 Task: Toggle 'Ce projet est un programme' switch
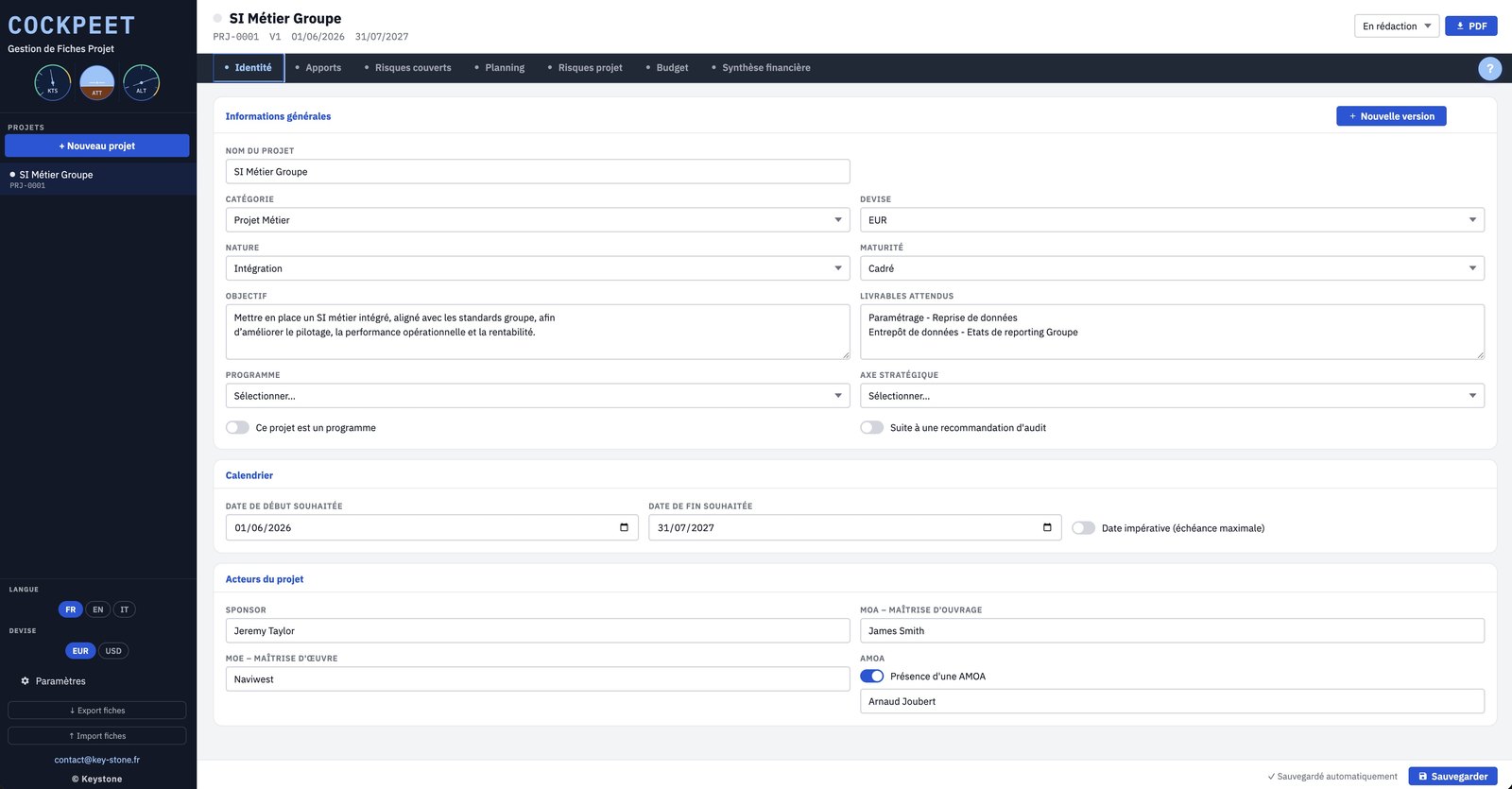237,427
